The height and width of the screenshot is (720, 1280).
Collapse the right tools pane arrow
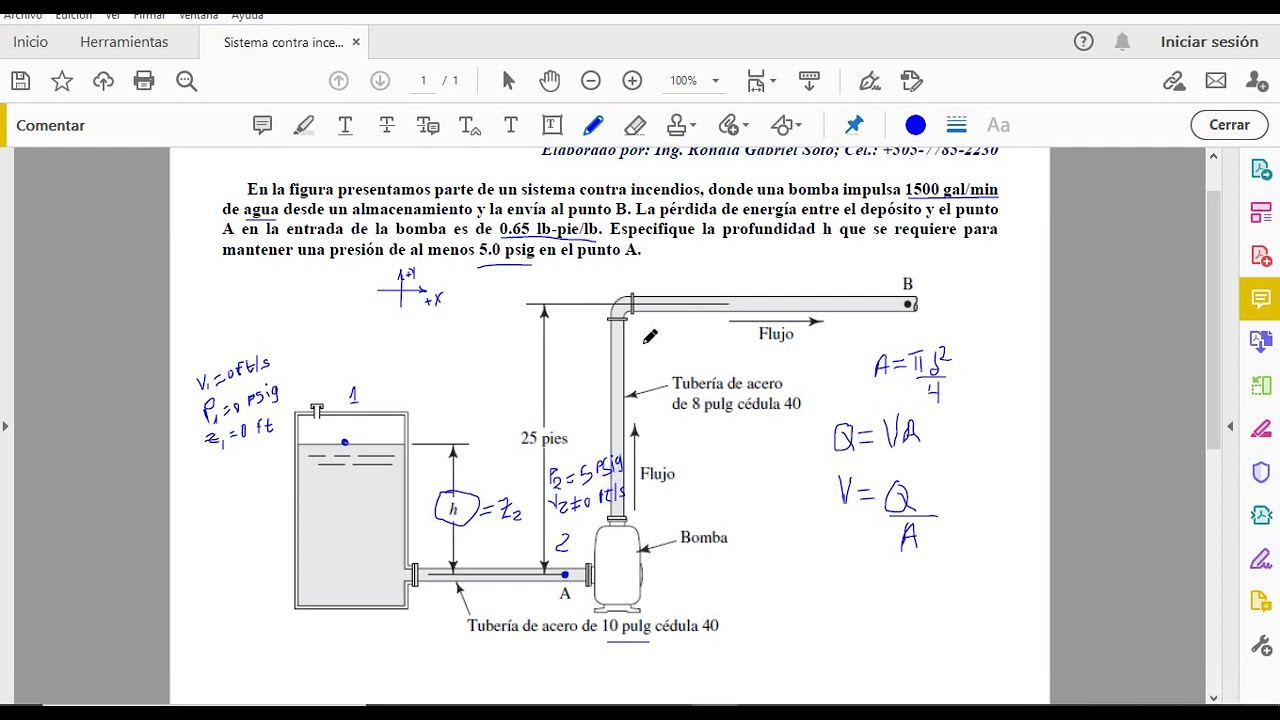[1230, 426]
